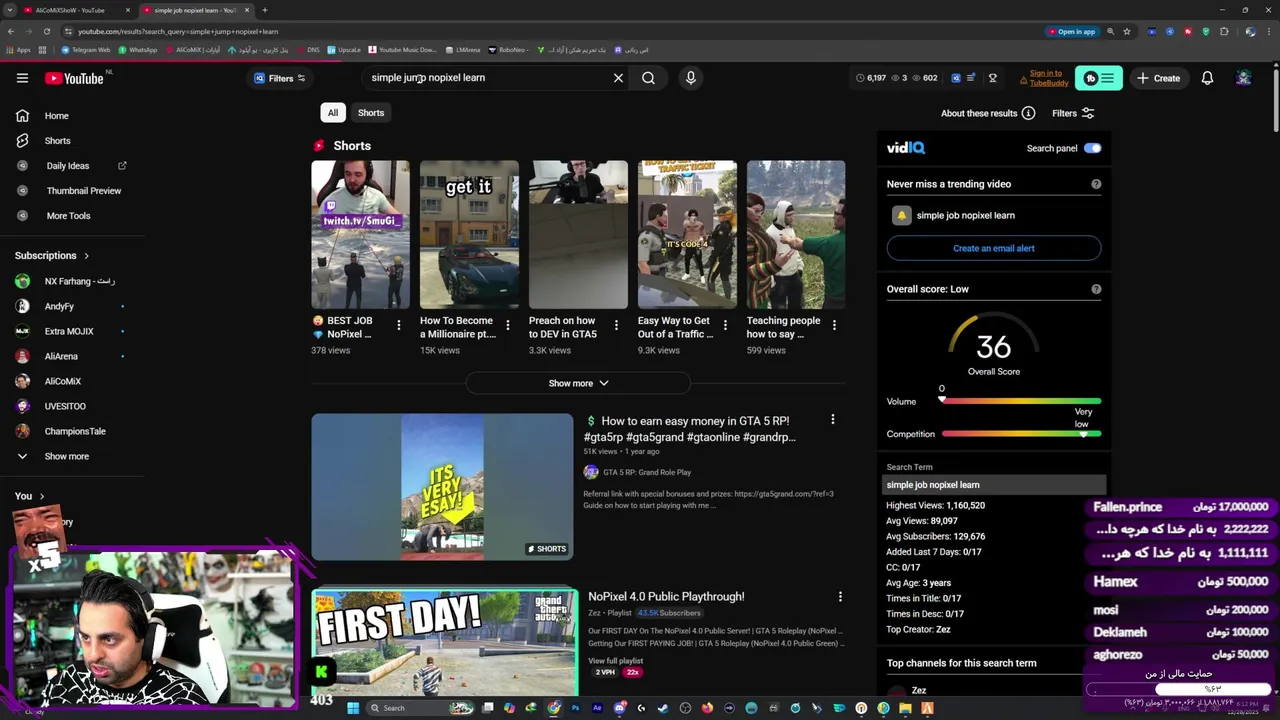Select the Shorts filter chip

371,113
